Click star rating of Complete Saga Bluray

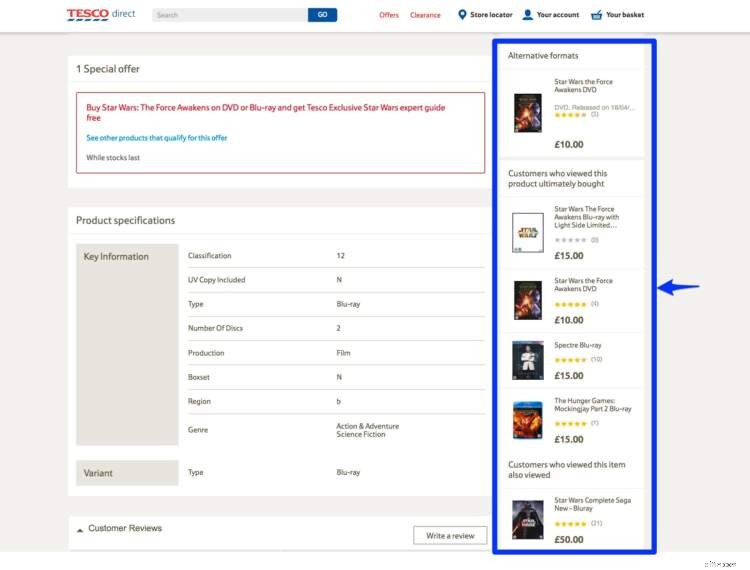tap(570, 524)
